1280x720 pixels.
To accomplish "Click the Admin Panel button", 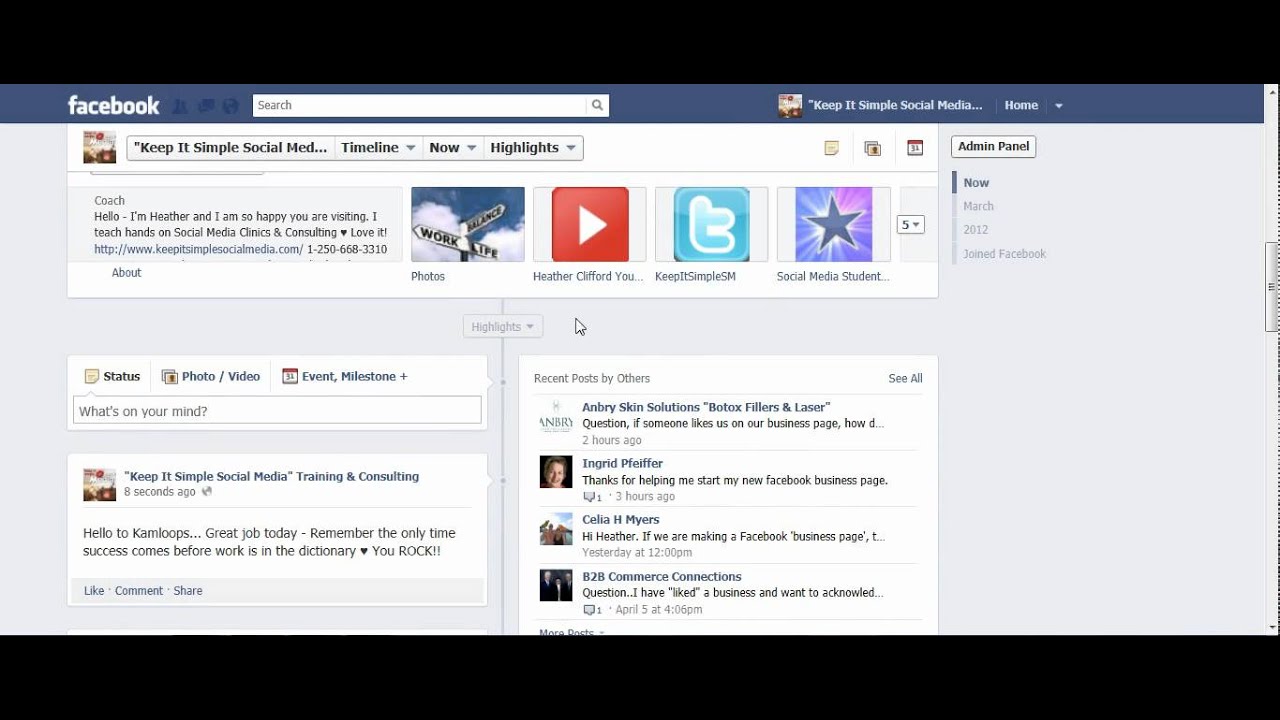I will click(993, 146).
